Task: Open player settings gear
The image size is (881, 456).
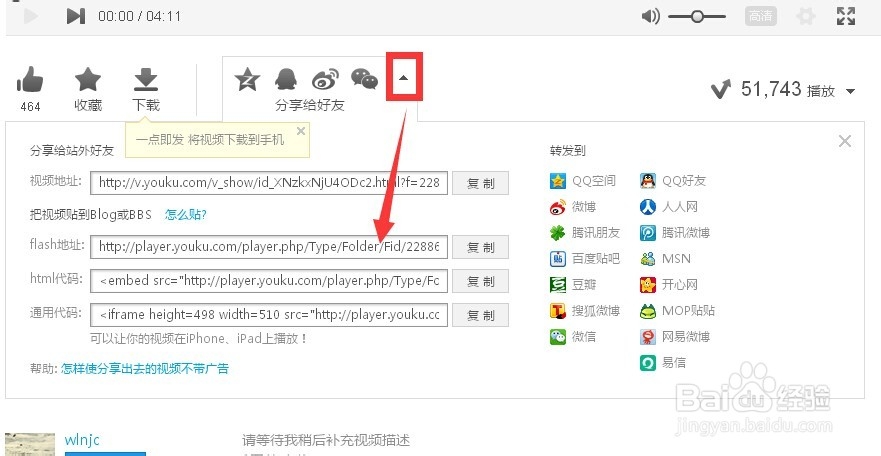Action: (806, 16)
